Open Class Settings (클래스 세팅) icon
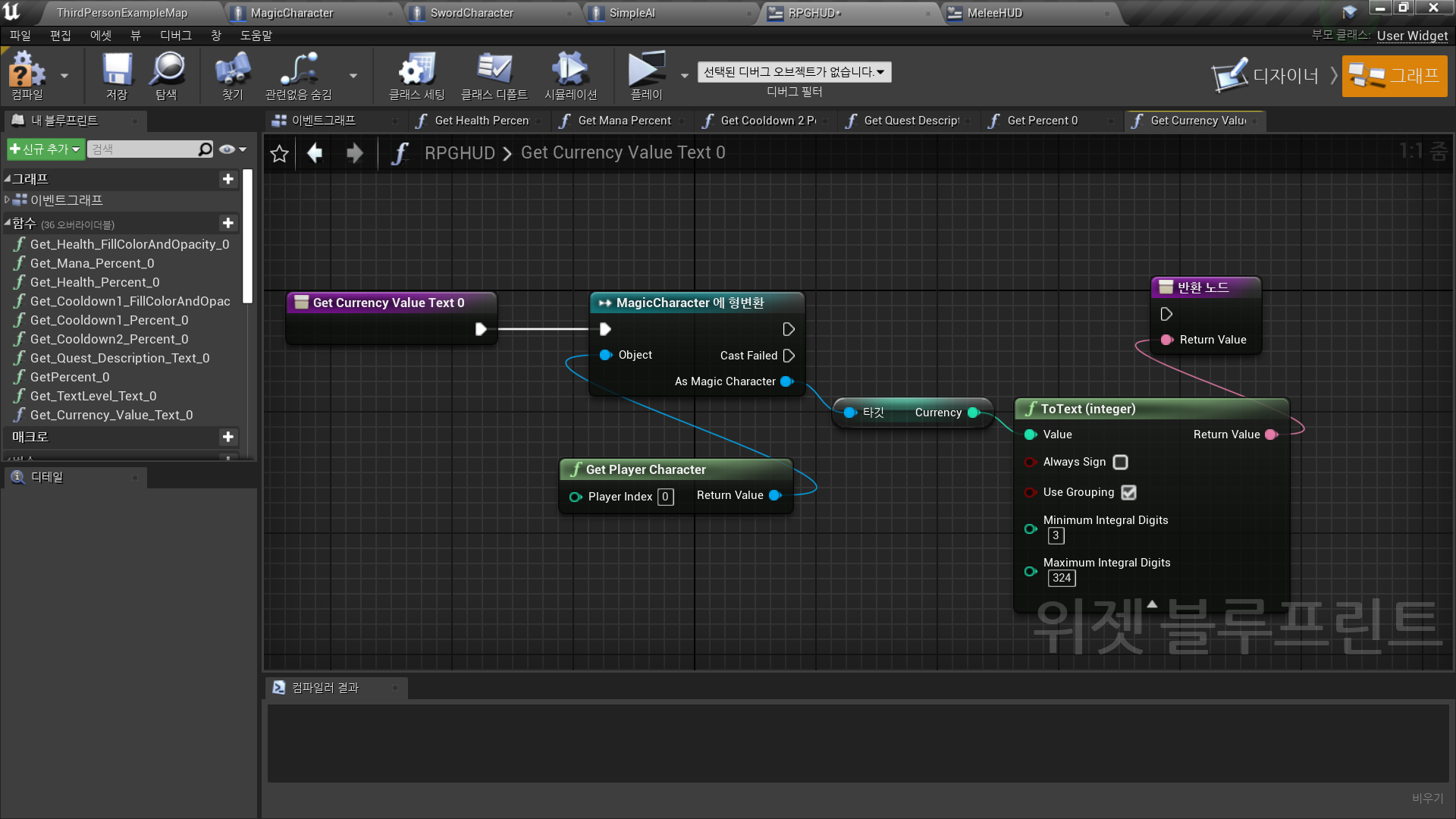This screenshot has width=1456, height=819. tap(416, 70)
